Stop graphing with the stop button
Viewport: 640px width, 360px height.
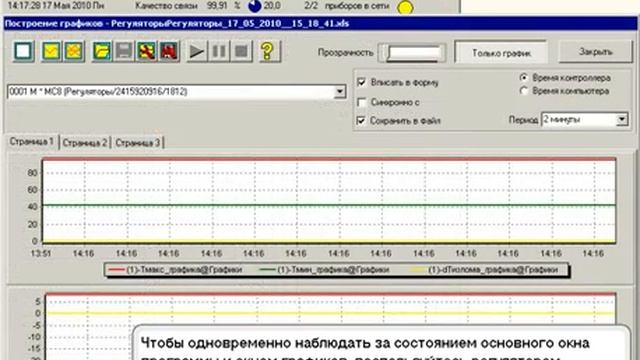pyautogui.click(x=241, y=51)
